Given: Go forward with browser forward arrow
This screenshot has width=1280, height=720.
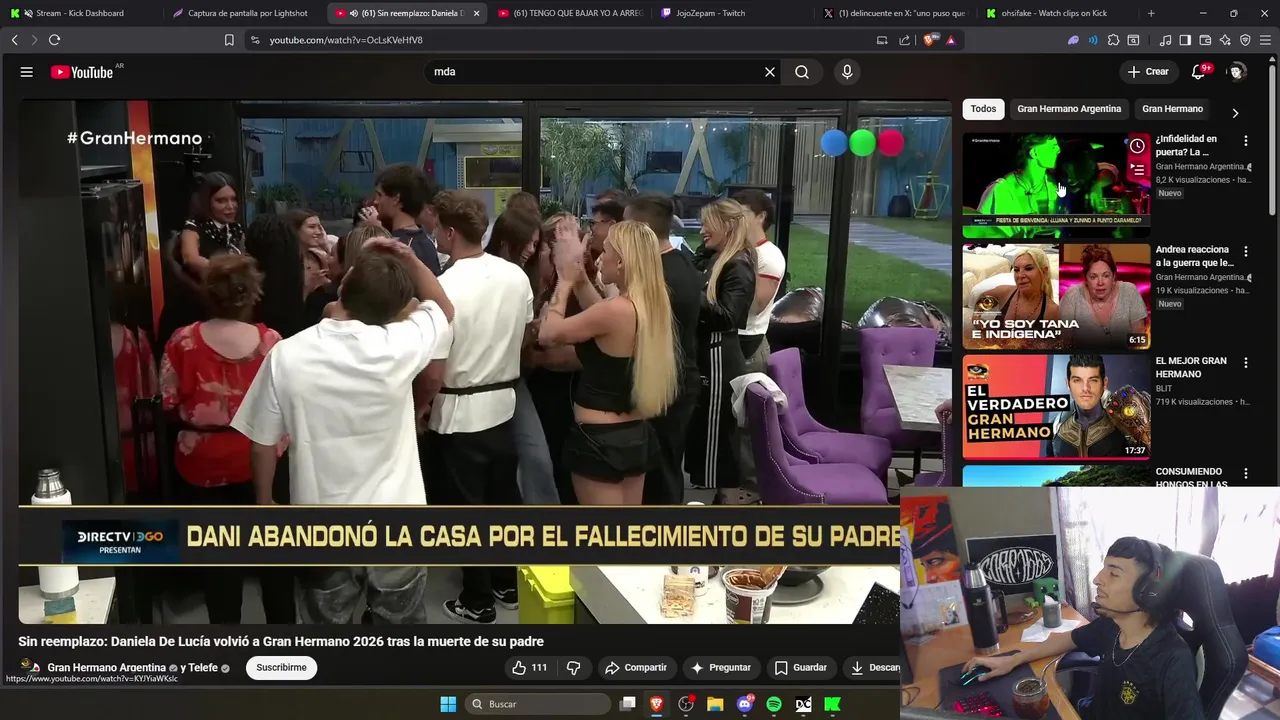Looking at the screenshot, I should (x=34, y=40).
